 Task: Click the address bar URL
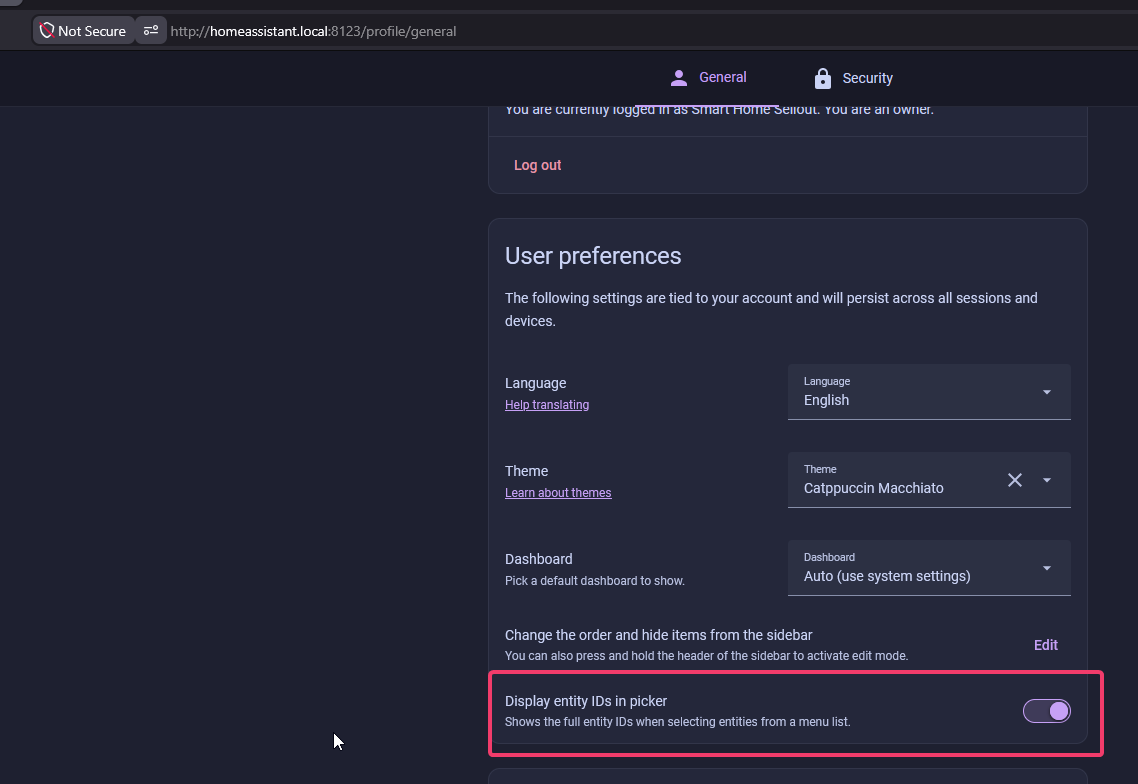pyautogui.click(x=314, y=31)
